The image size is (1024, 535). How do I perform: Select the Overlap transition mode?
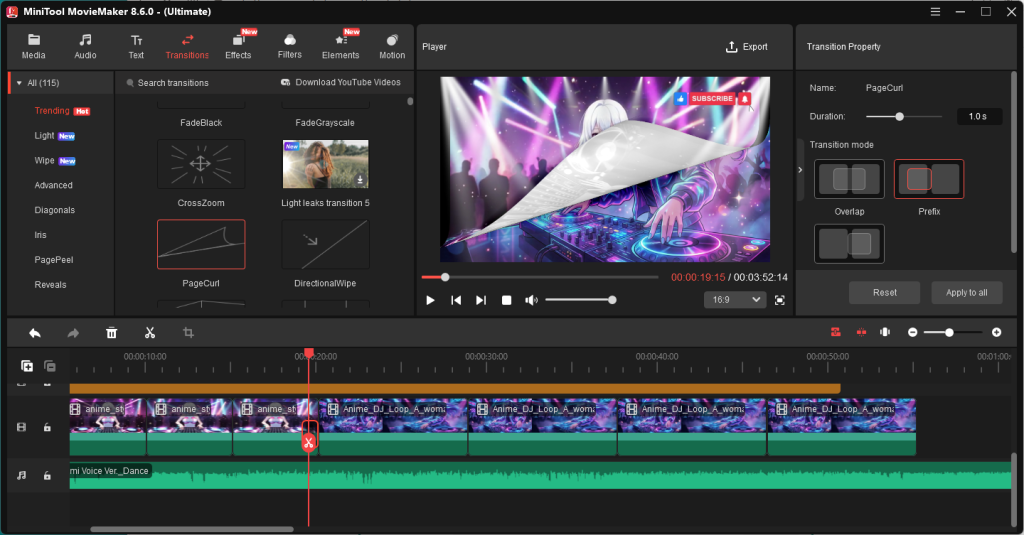click(x=849, y=180)
